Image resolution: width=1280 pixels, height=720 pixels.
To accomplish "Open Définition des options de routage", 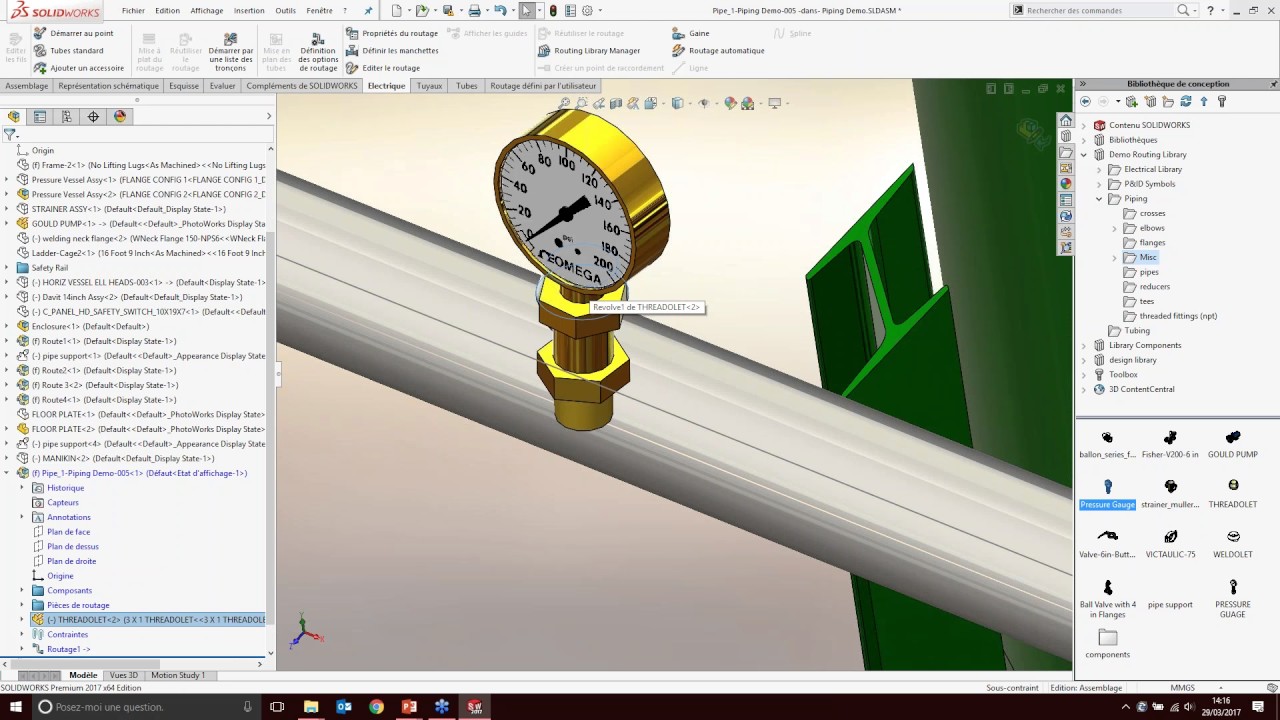I will pyautogui.click(x=318, y=52).
